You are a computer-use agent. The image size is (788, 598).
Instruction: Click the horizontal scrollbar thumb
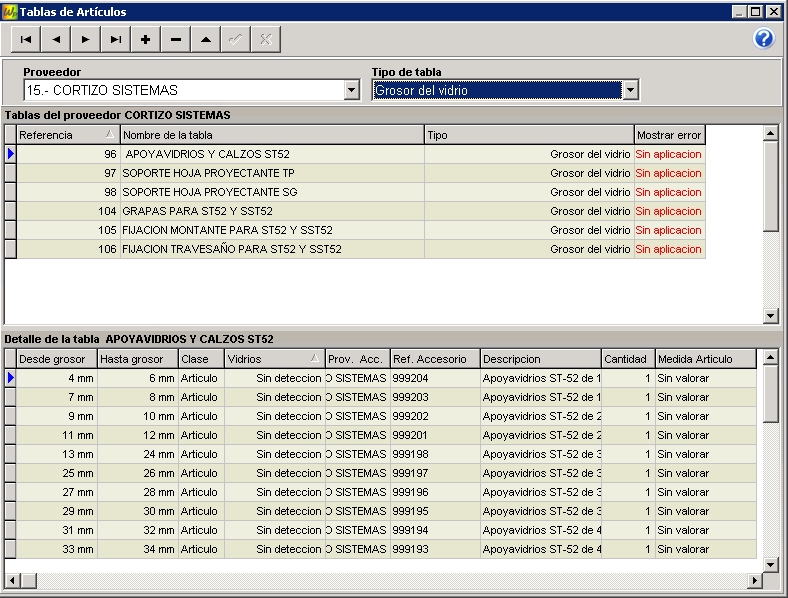click(x=29, y=581)
